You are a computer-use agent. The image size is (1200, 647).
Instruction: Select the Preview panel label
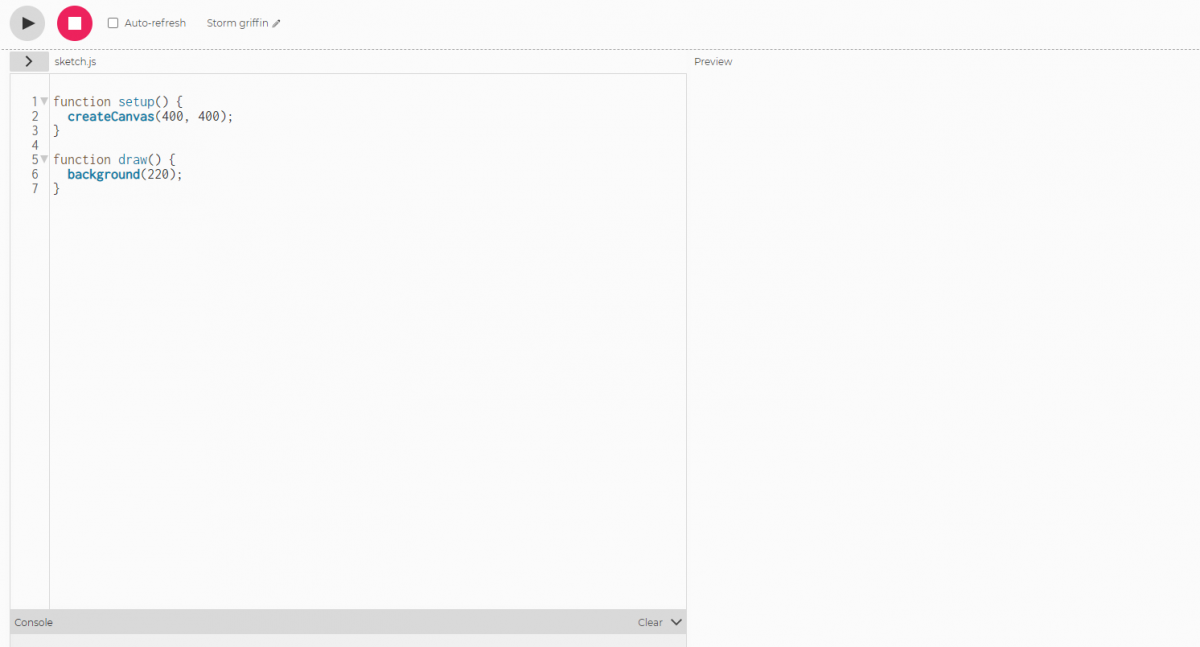pyautogui.click(x=713, y=62)
